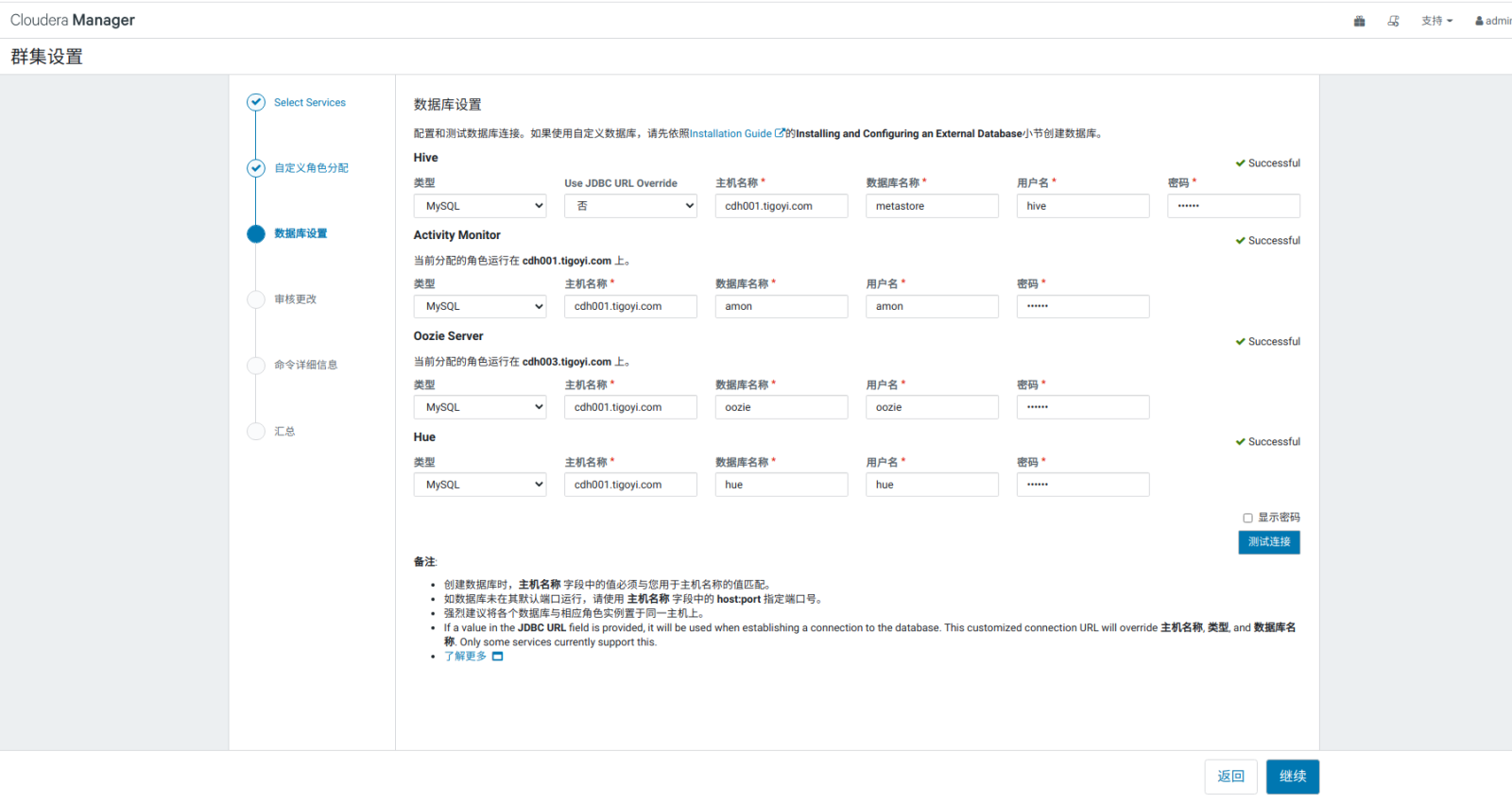Image resolution: width=1512 pixels, height=803 pixels.
Task: Click the 测试连接 button
Action: tap(1269, 542)
